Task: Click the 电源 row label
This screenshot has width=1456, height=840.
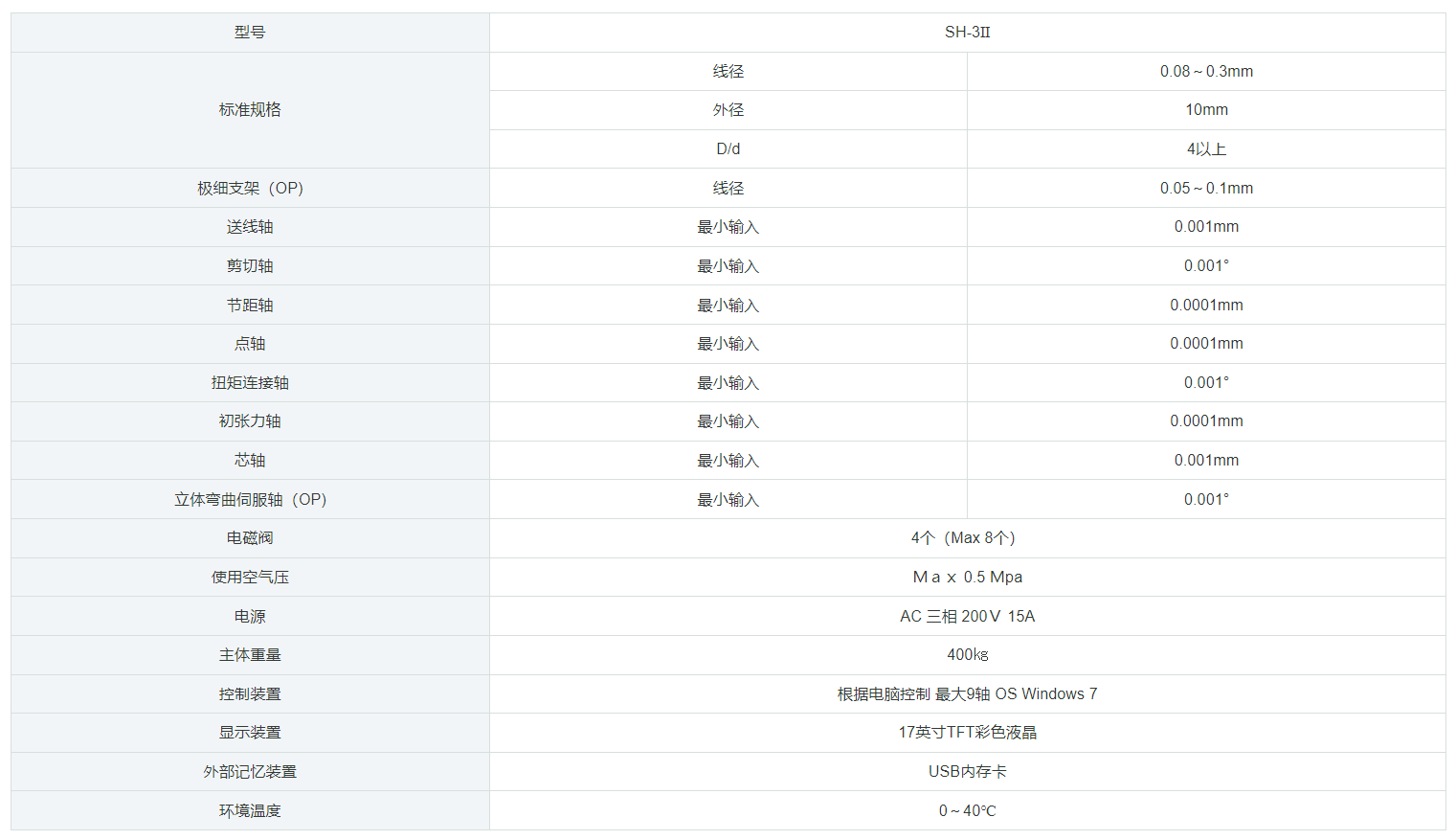Action: click(x=250, y=617)
